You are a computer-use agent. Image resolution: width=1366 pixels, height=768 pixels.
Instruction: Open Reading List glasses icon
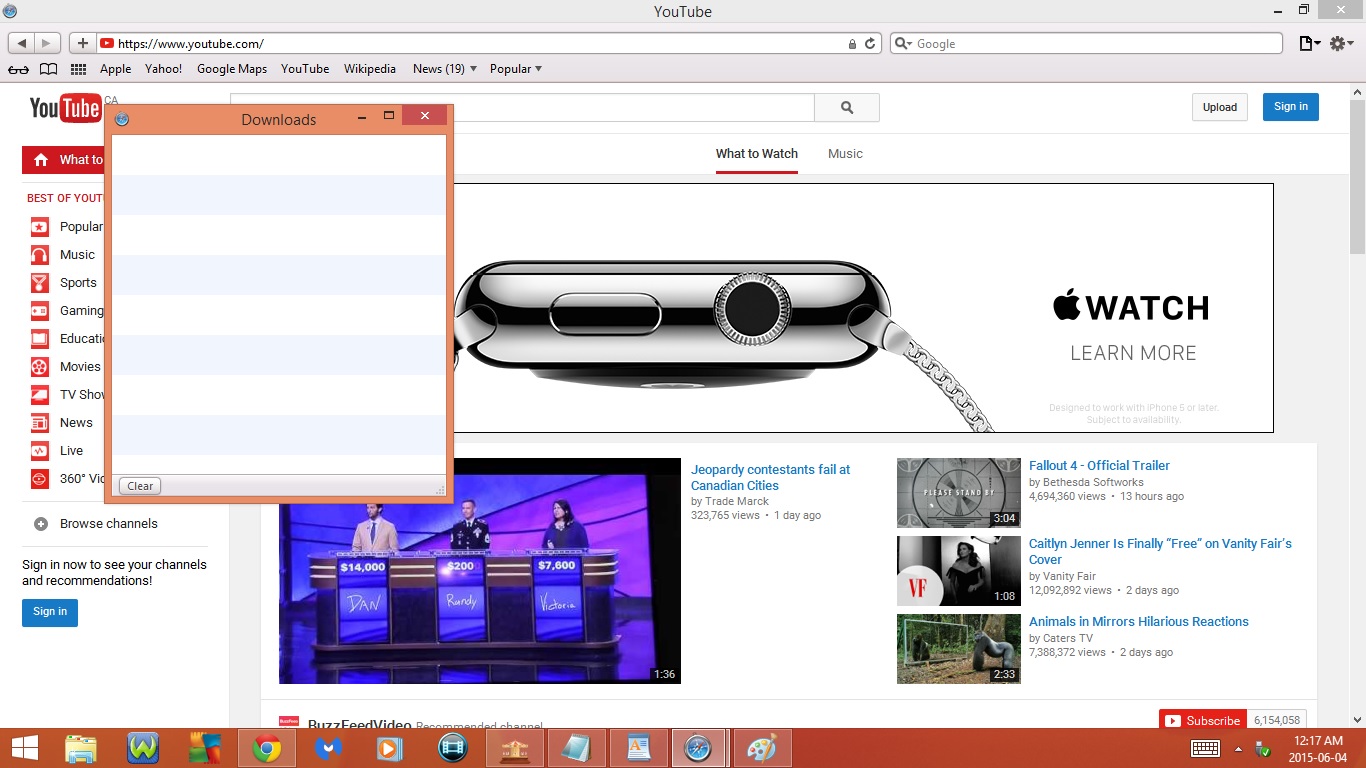click(x=18, y=69)
